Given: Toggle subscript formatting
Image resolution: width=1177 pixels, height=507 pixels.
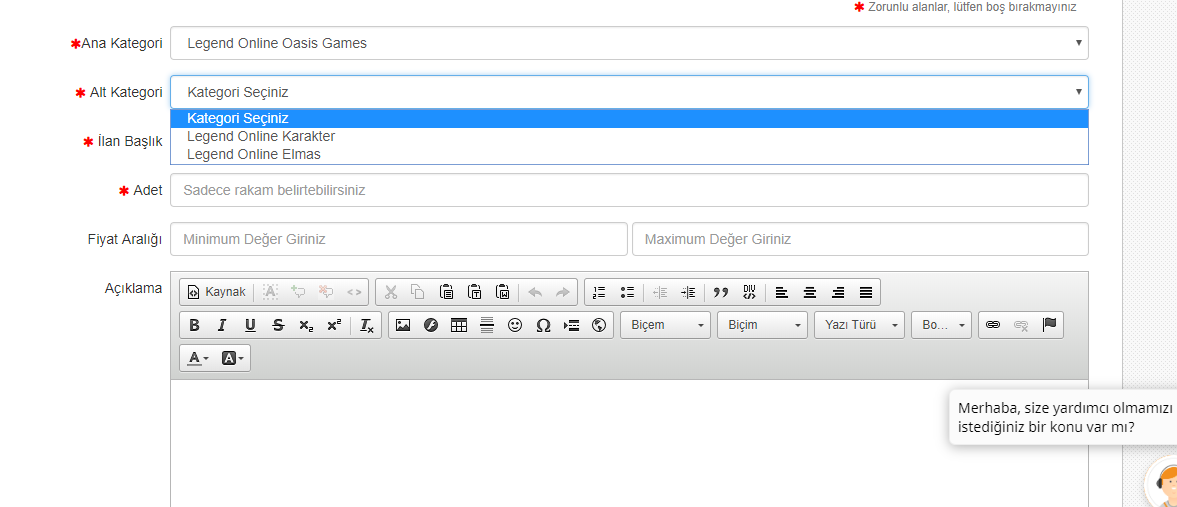Looking at the screenshot, I should [306, 325].
